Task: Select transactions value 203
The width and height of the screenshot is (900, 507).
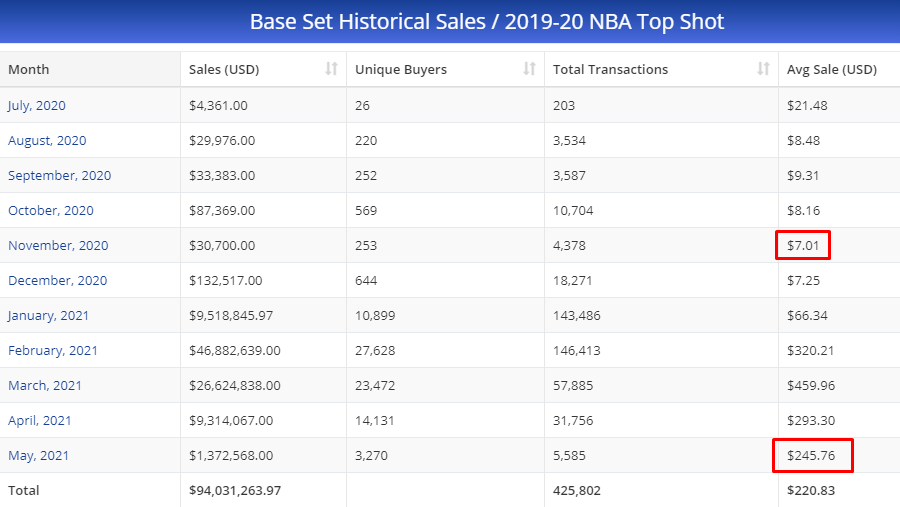Action: 564,106
